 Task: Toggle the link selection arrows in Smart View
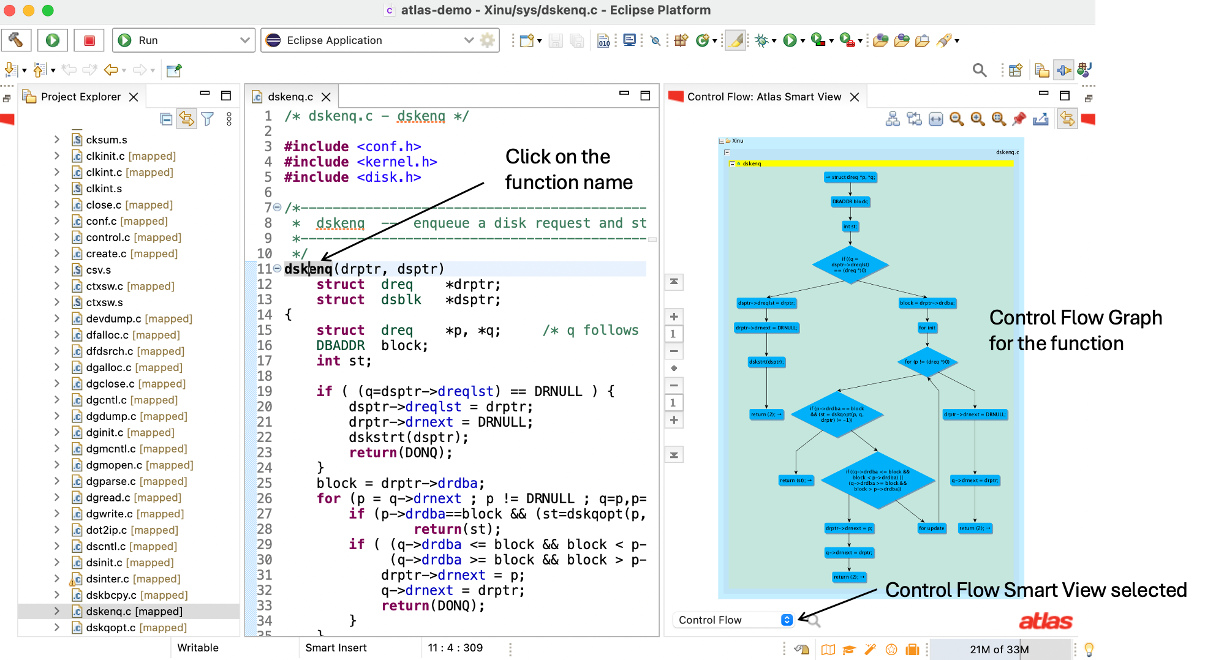[1067, 119]
